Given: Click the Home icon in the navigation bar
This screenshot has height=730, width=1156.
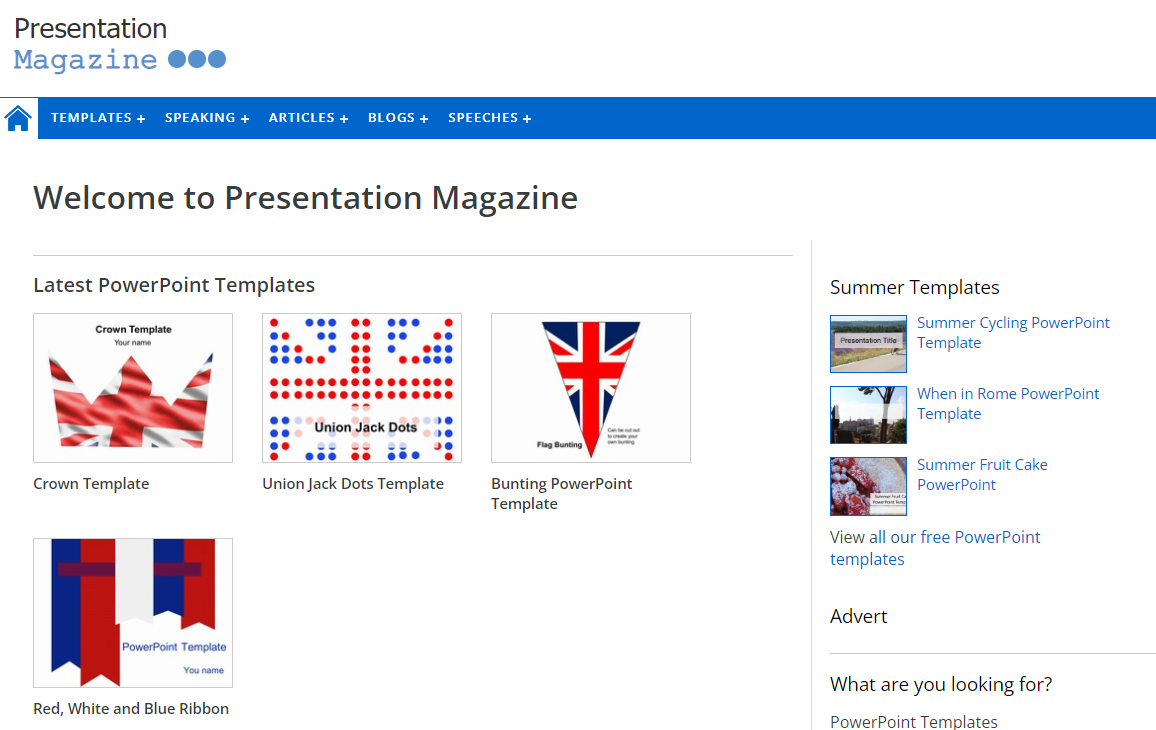Looking at the screenshot, I should tap(18, 118).
